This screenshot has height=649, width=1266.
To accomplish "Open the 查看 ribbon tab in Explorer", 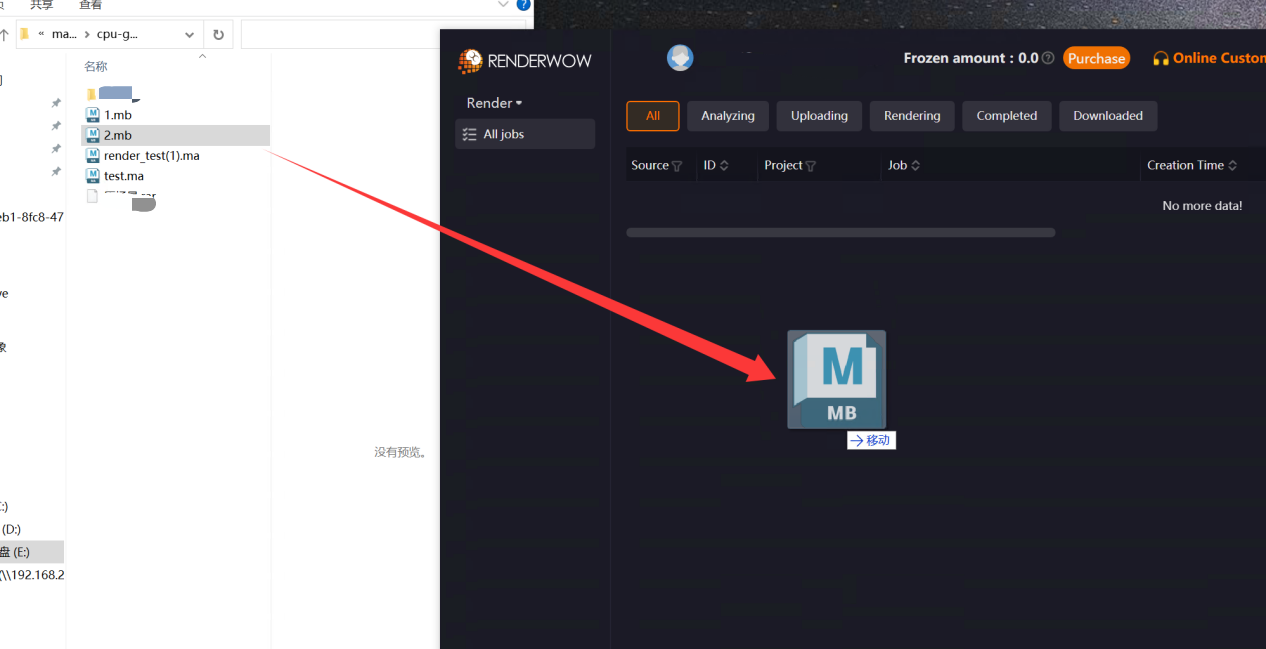I will (90, 5).
